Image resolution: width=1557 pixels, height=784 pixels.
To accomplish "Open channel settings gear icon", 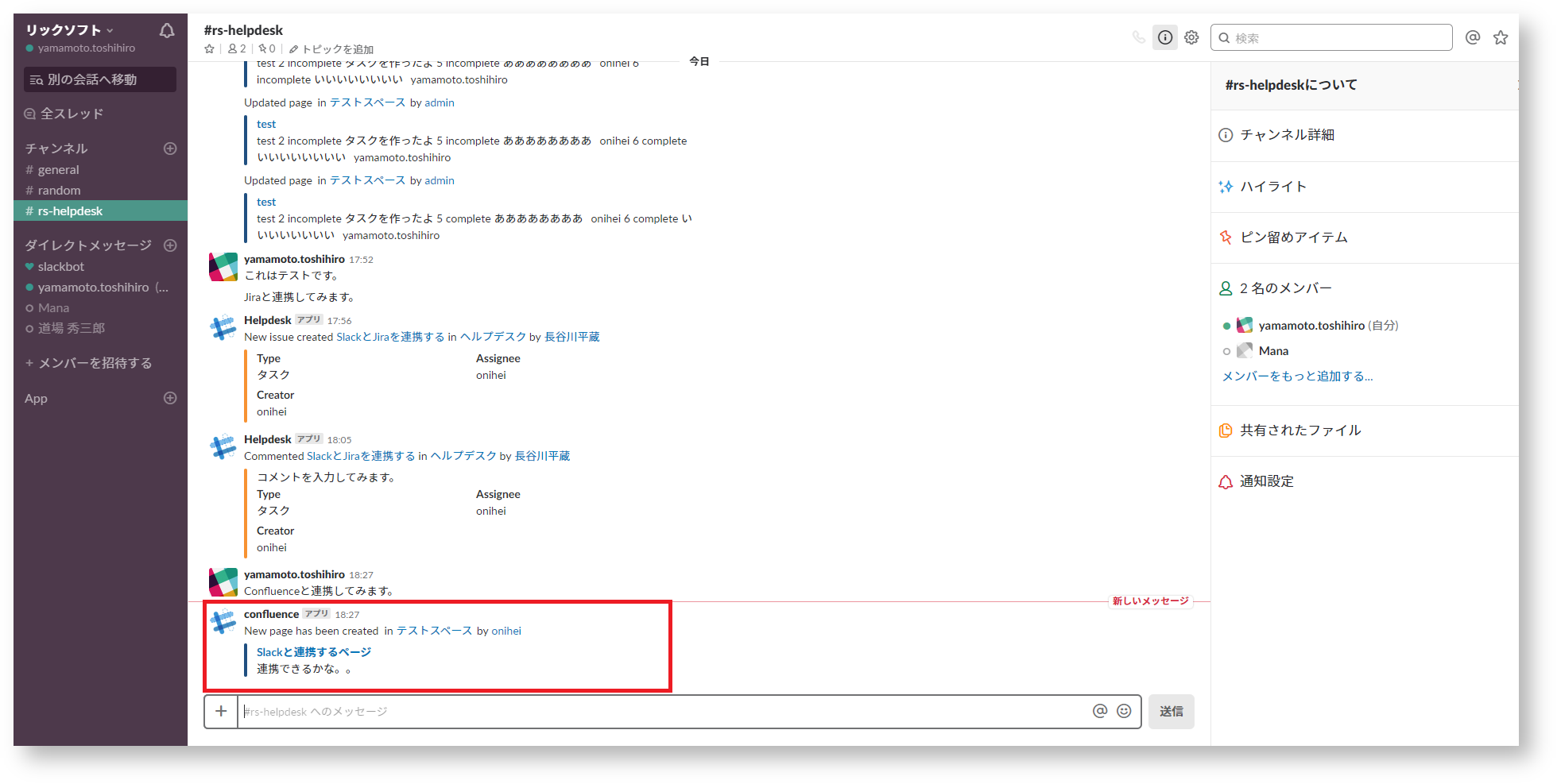I will (x=1191, y=37).
